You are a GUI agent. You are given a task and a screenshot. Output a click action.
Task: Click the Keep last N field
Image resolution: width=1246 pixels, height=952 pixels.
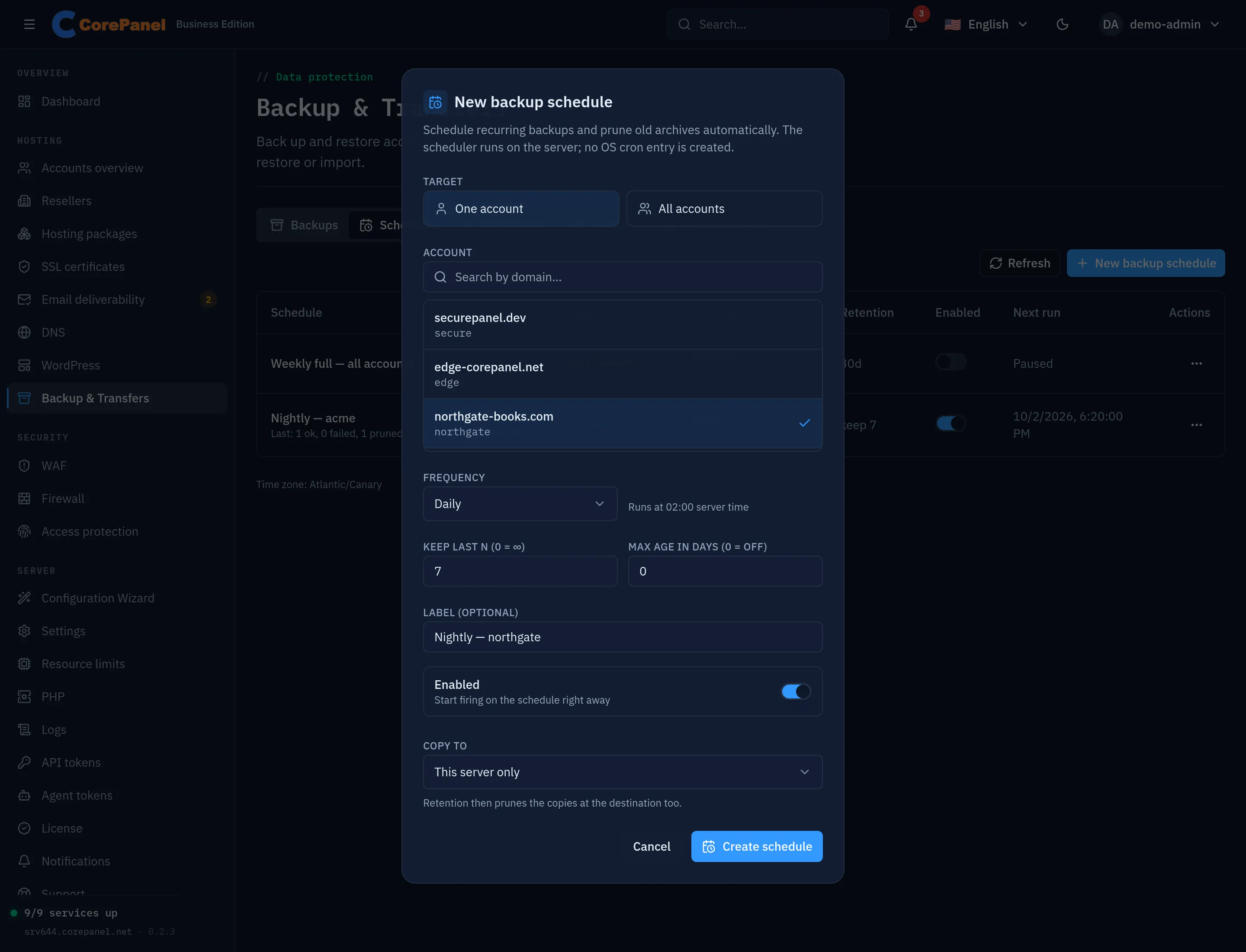point(520,571)
